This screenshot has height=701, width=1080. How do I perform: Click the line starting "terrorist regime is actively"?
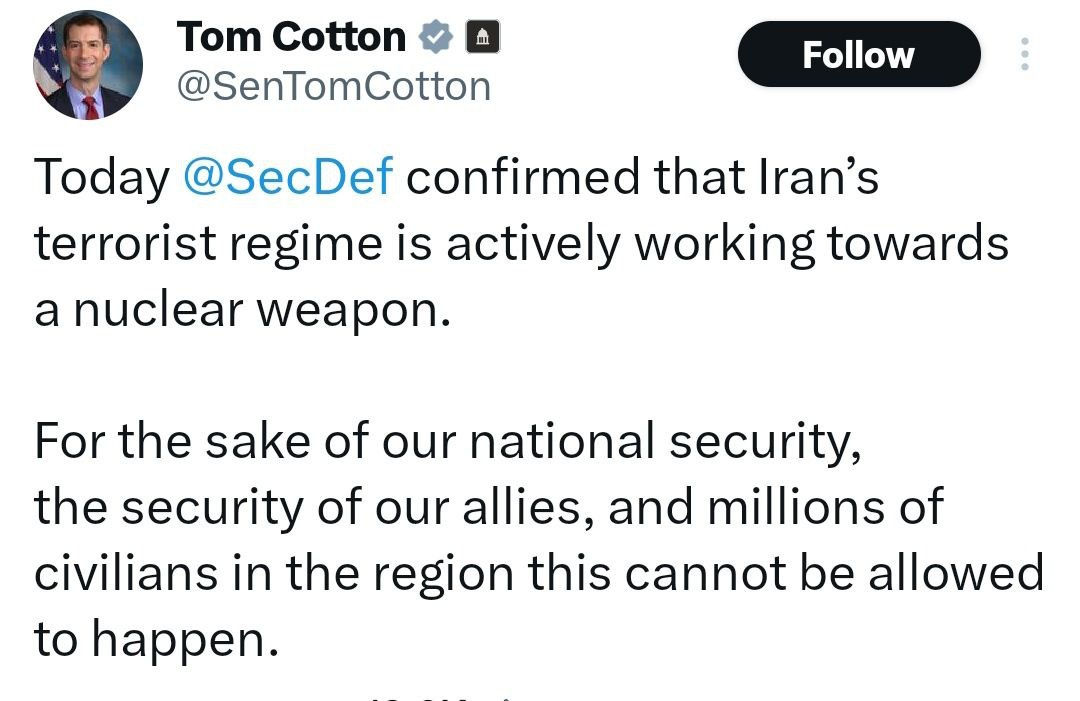click(x=520, y=244)
